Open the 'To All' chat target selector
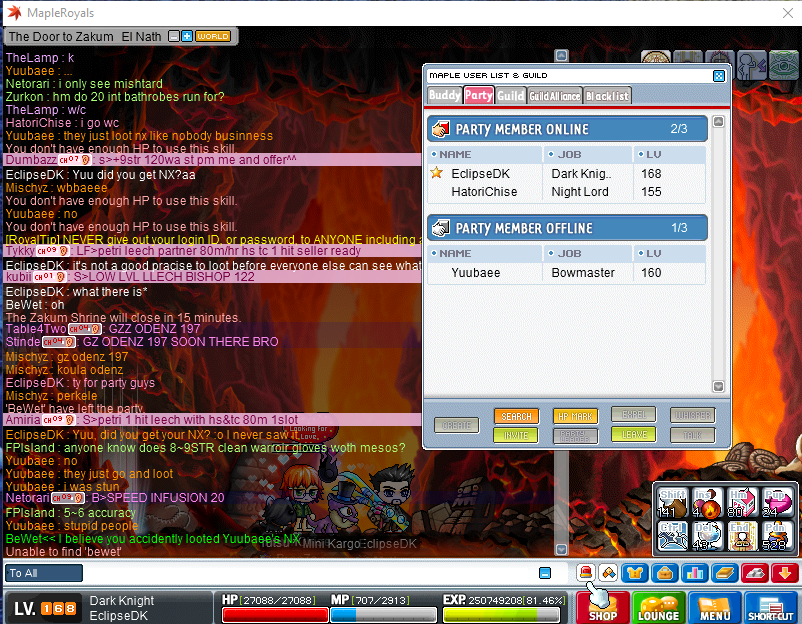 click(x=45, y=573)
